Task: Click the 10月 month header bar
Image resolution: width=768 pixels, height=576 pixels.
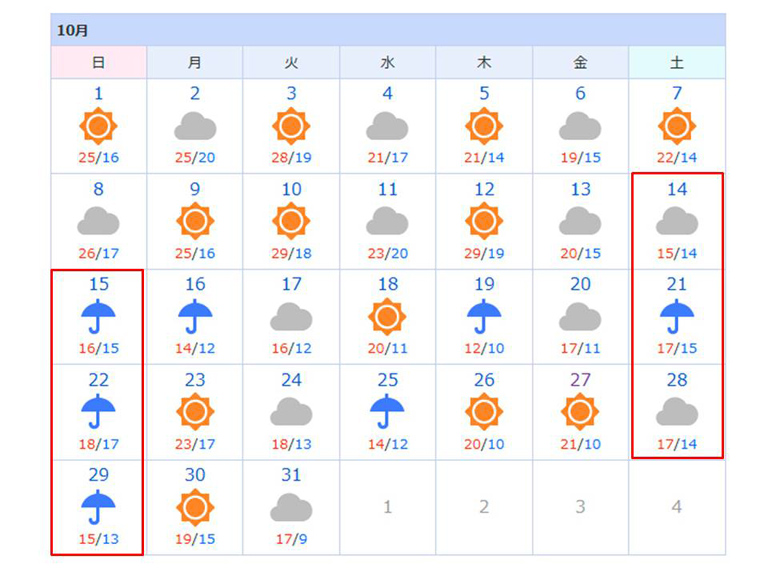Action: click(x=388, y=30)
